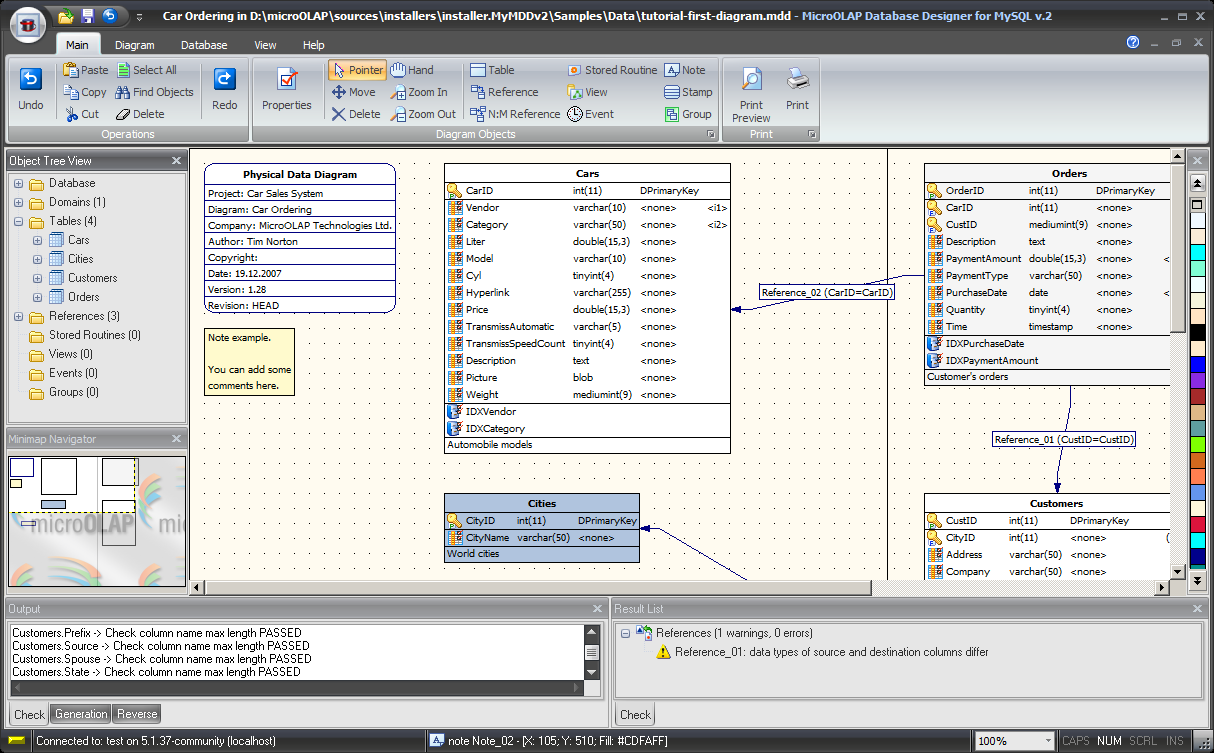Choose the Zoom In tool
Image resolution: width=1214 pixels, height=753 pixels.
[x=419, y=92]
